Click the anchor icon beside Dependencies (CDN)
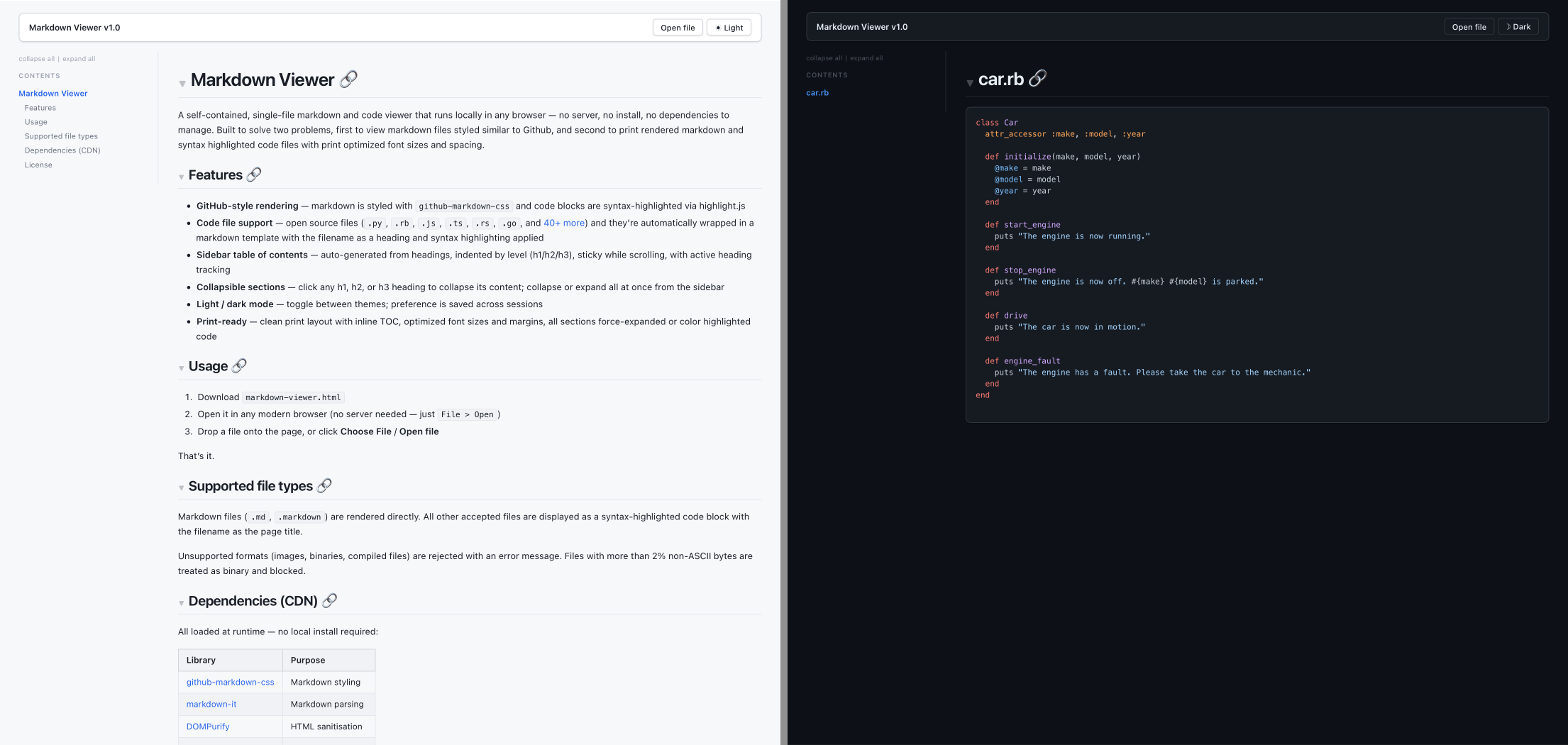Image resolution: width=1568 pixels, height=745 pixels. click(329, 600)
